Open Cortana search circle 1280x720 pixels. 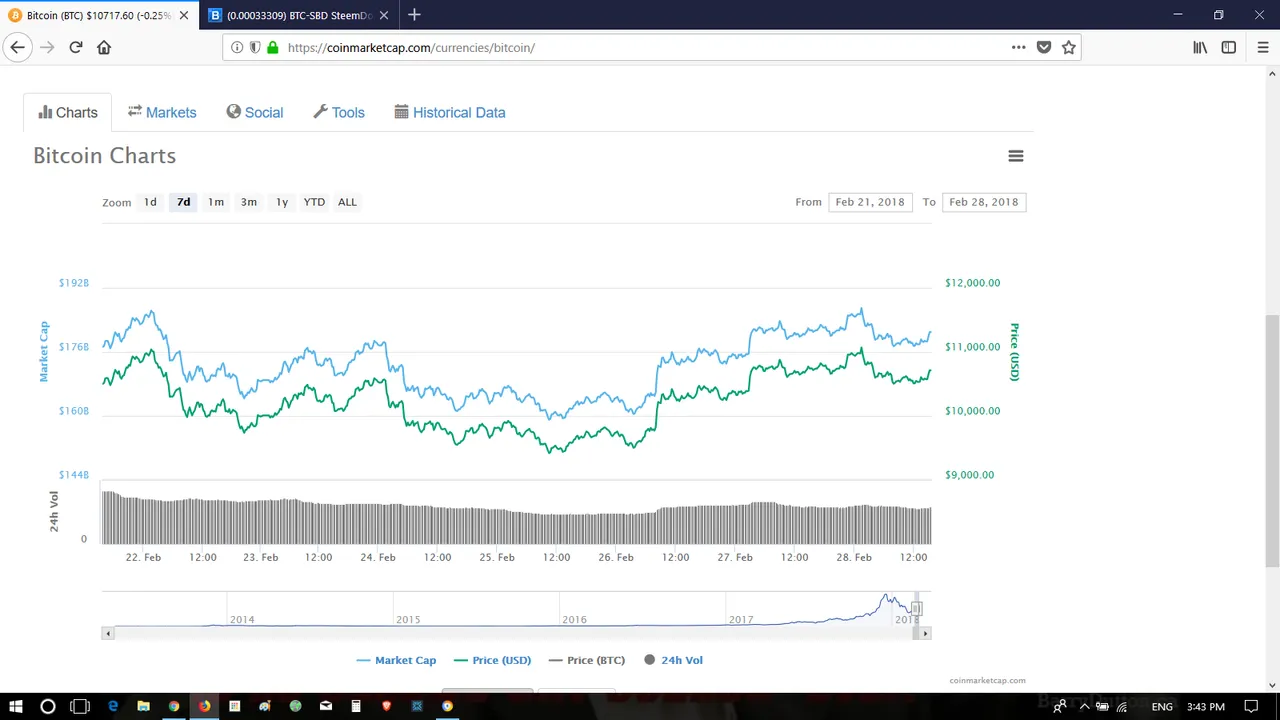click(47, 706)
